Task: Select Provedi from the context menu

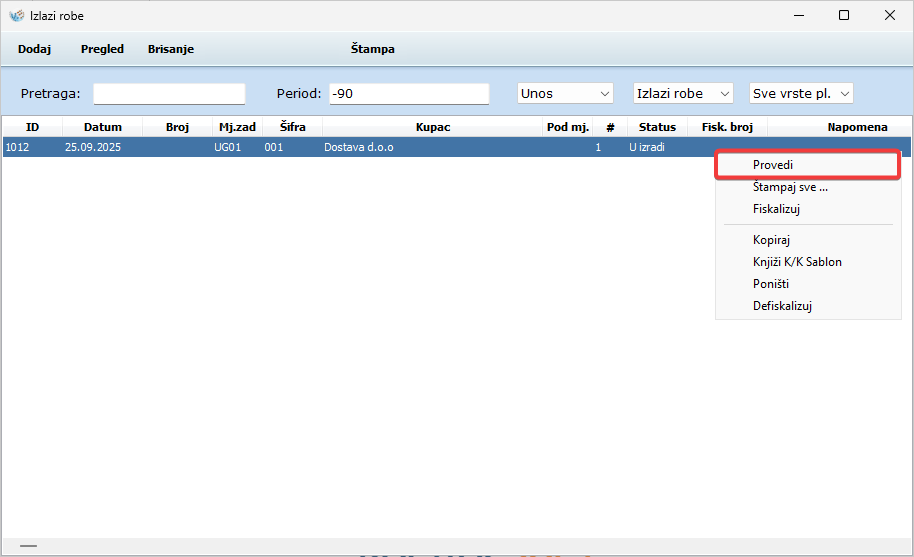Action: click(773, 165)
